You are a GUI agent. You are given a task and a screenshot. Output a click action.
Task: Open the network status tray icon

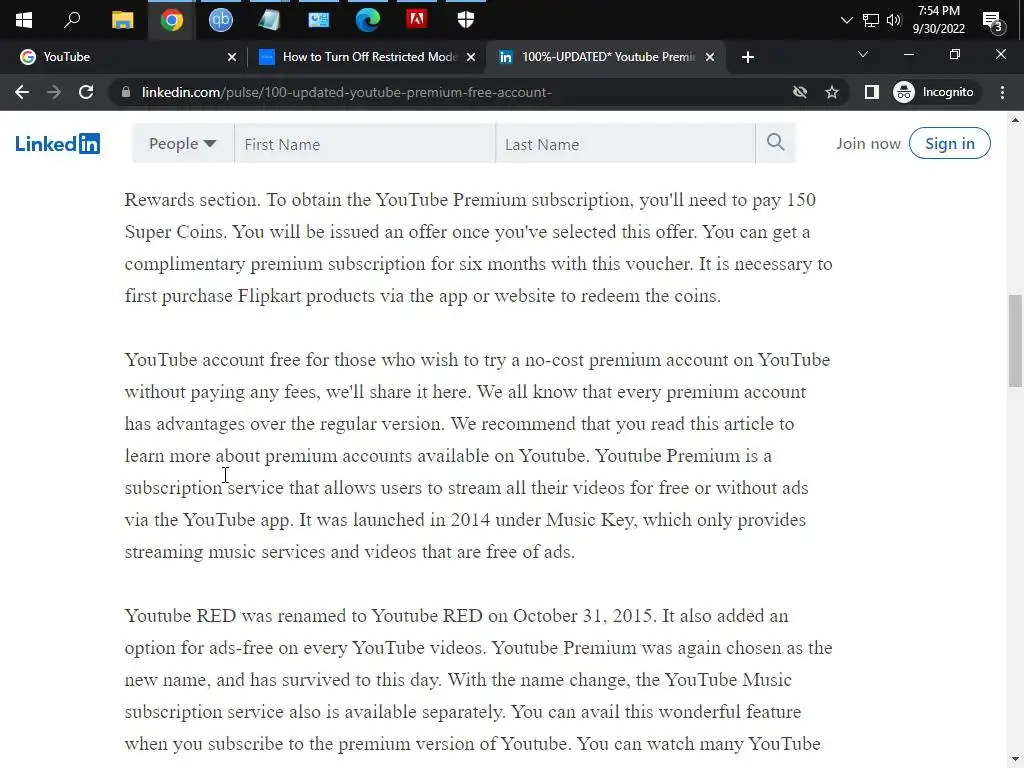(871, 20)
